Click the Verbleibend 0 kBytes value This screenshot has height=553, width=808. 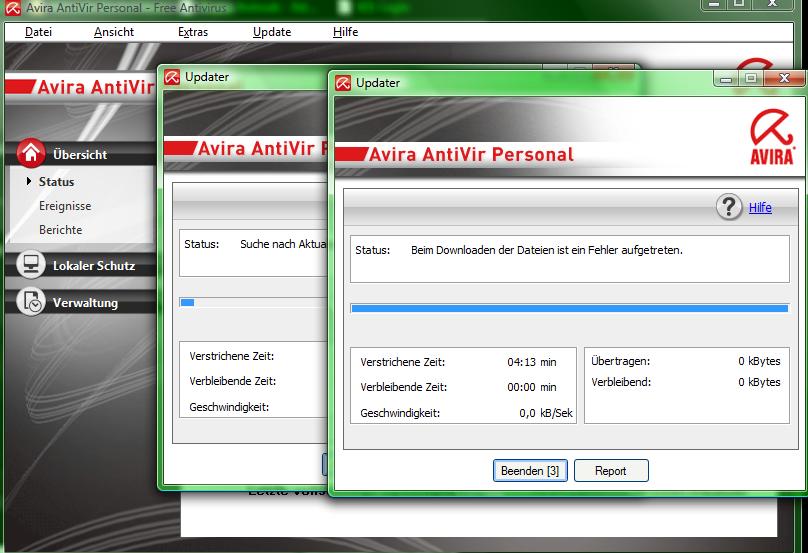(759, 382)
